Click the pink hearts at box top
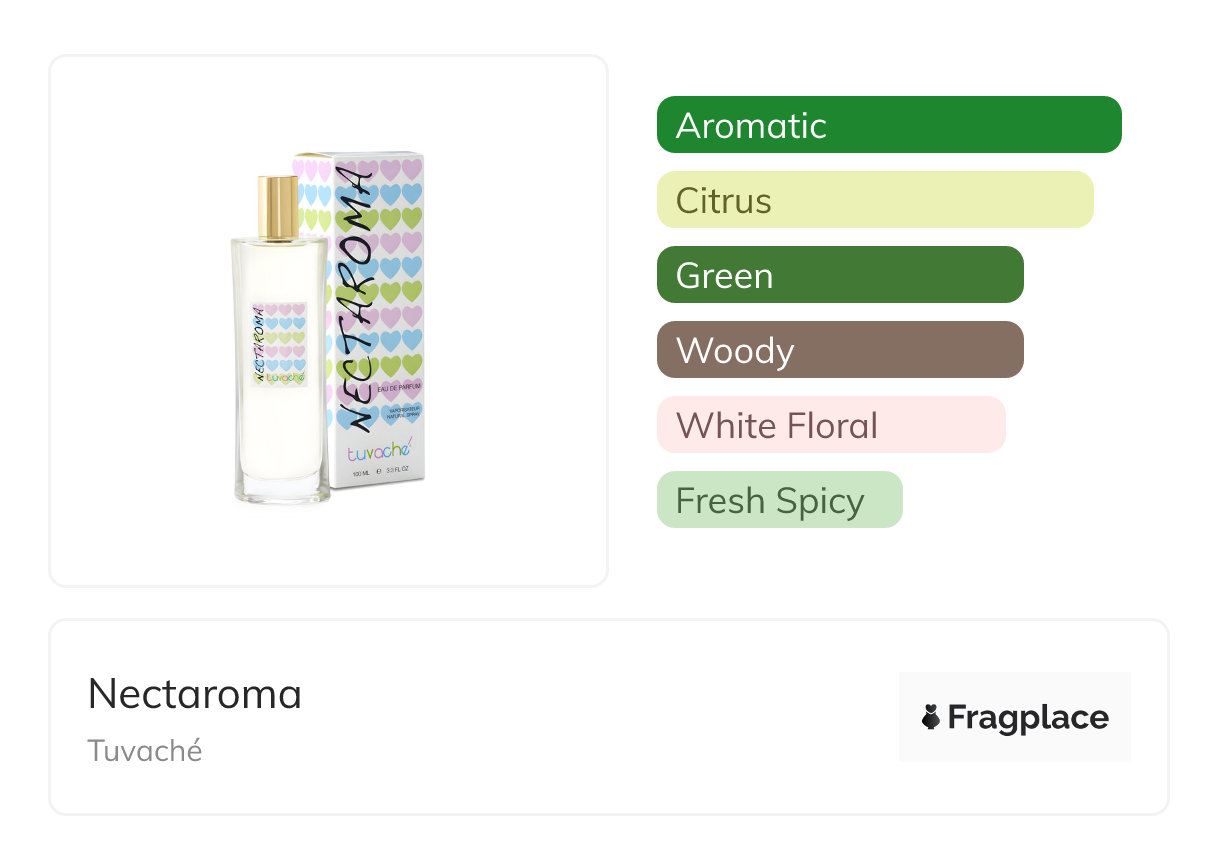Image resolution: width=1218 pixels, height=864 pixels. [x=392, y=168]
